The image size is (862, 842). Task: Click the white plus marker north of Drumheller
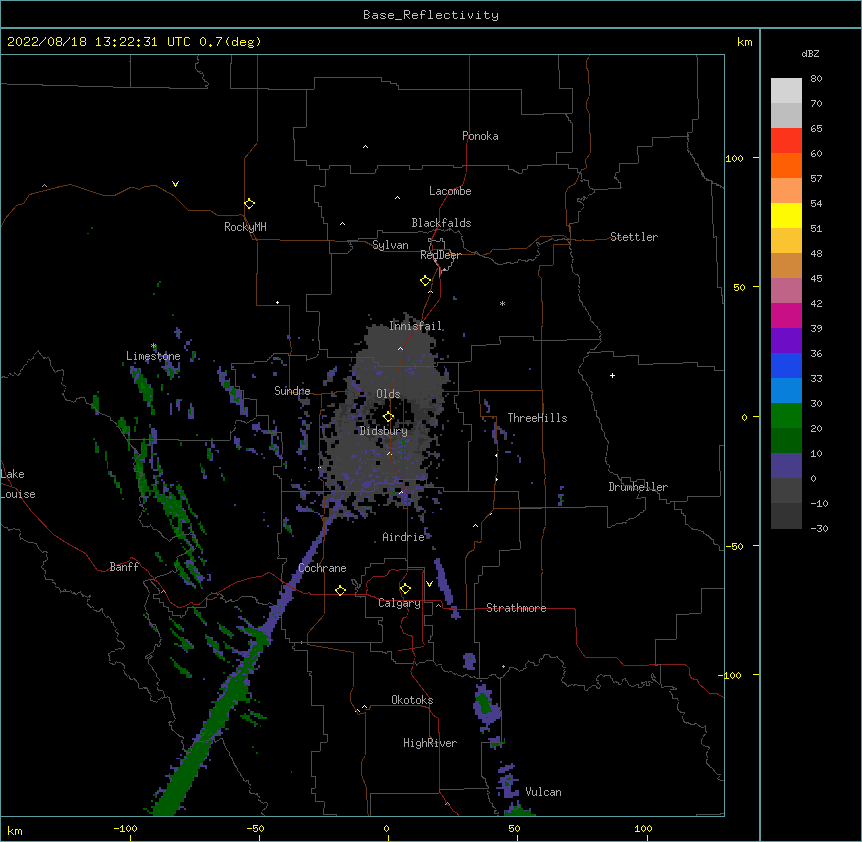(x=612, y=375)
